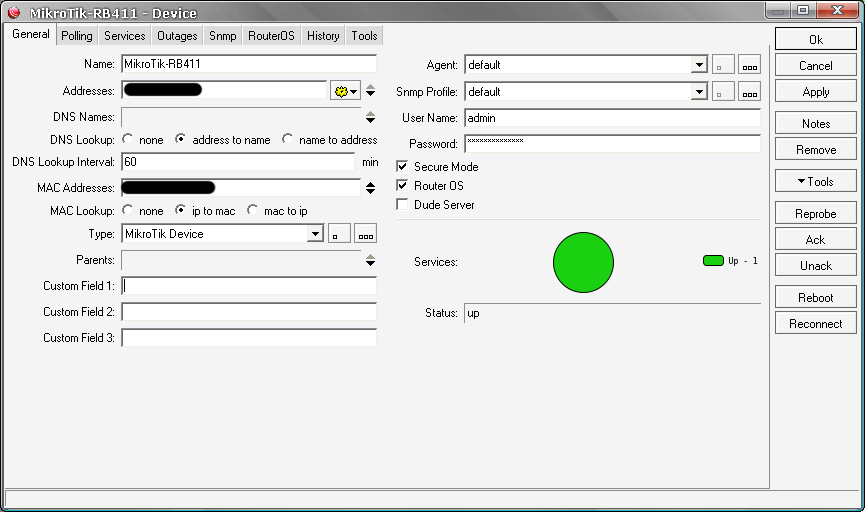Click the Custom Field 1 input
Screen dimensions: 865x512
[x=249, y=286]
